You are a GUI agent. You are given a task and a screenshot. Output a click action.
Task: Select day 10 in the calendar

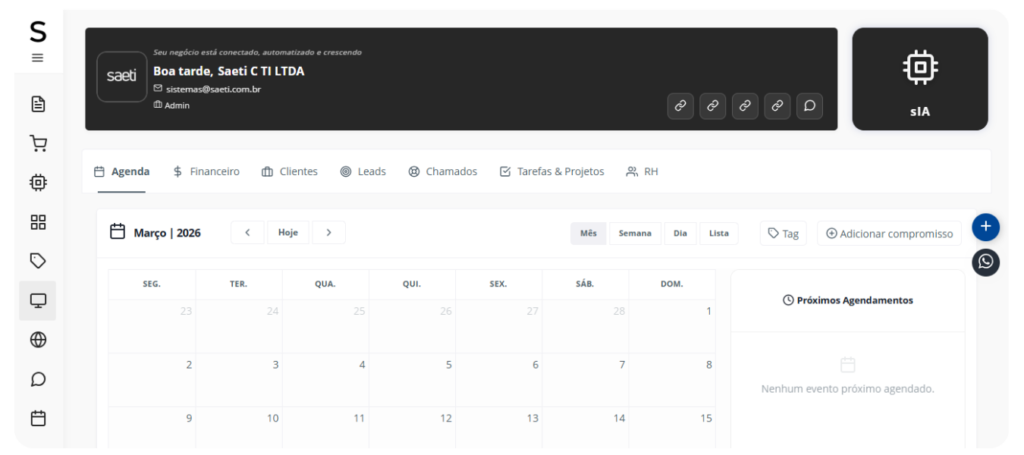click(272, 418)
